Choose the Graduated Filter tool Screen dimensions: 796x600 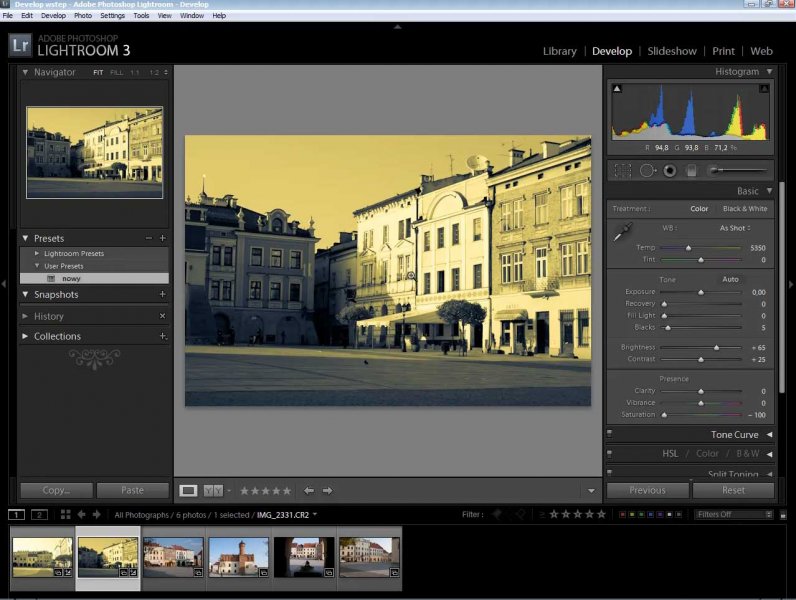coord(690,171)
